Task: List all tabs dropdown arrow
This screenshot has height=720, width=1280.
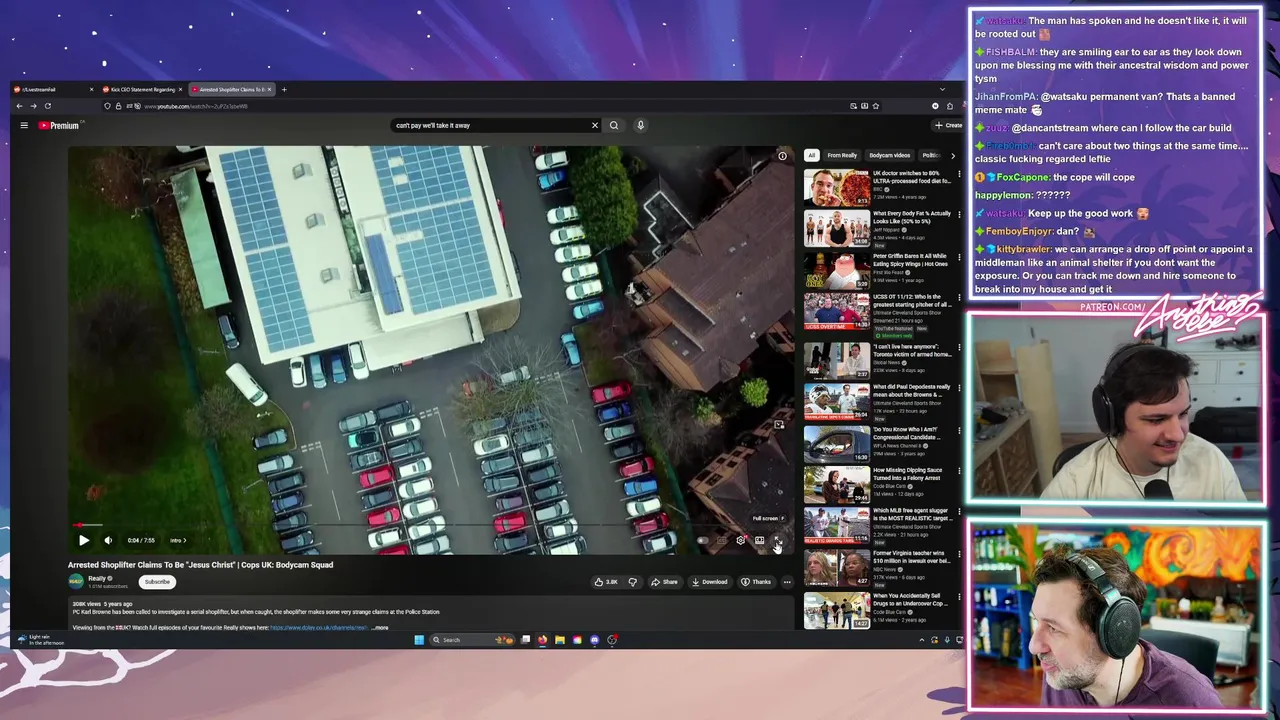Action: (x=942, y=90)
